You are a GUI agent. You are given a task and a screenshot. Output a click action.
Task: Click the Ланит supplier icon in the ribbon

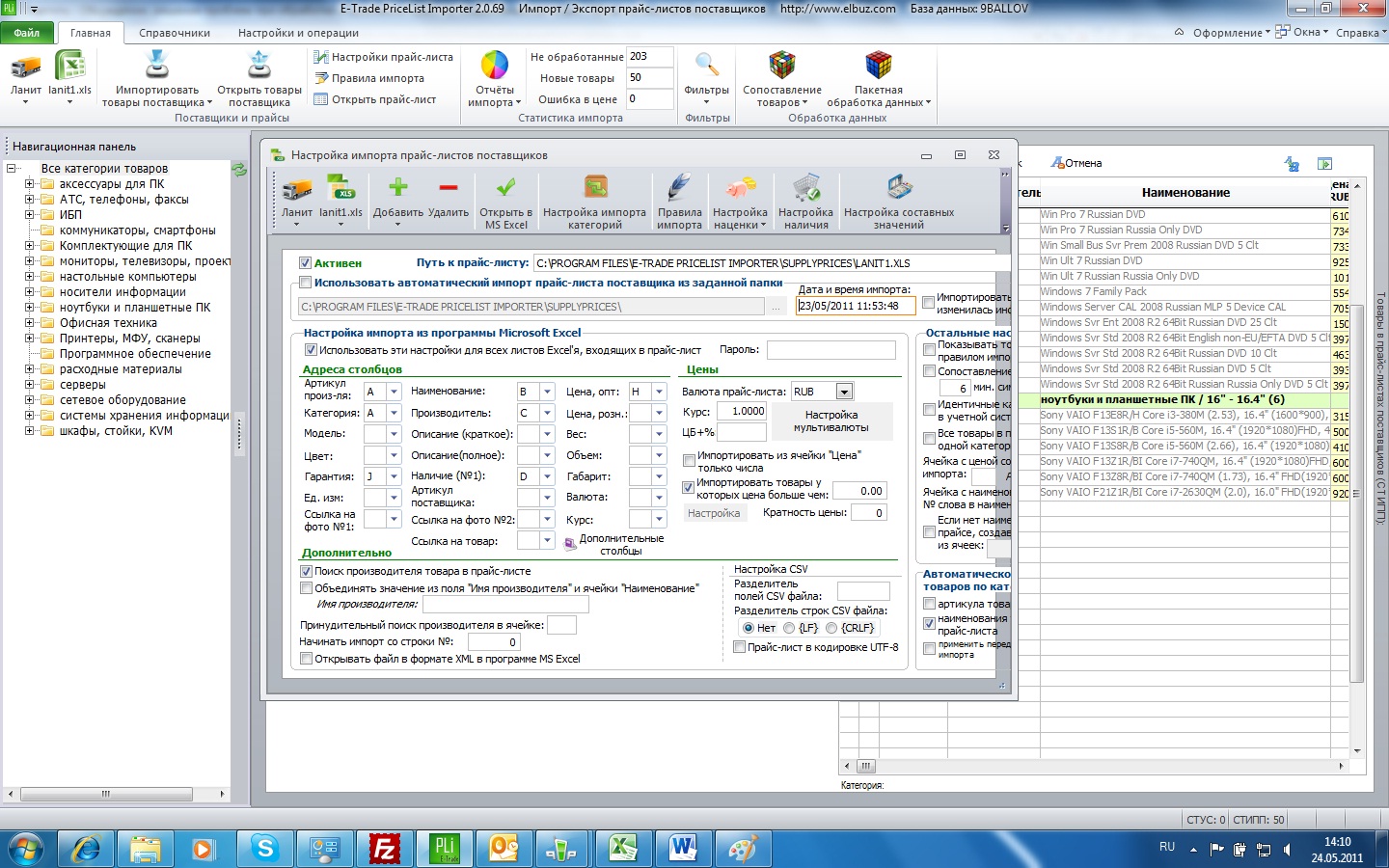(26, 67)
